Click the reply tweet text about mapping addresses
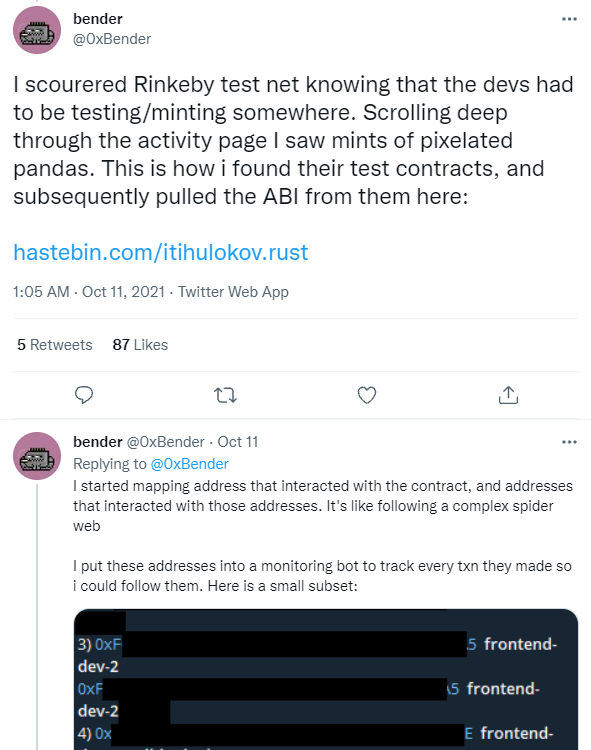The image size is (591, 750). tap(323, 506)
